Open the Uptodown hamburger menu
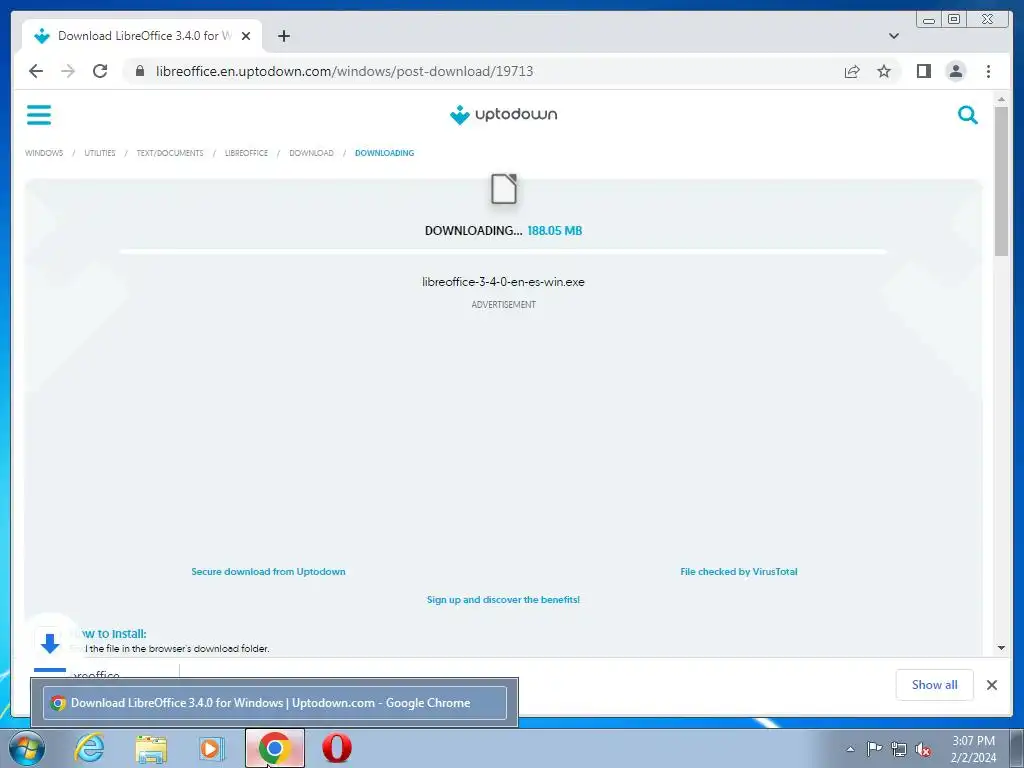 click(39, 115)
